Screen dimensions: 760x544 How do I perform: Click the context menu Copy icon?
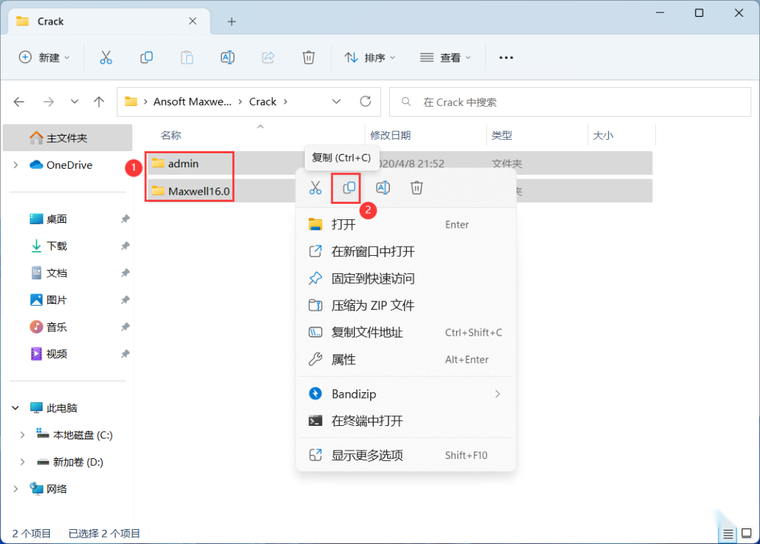click(x=348, y=188)
